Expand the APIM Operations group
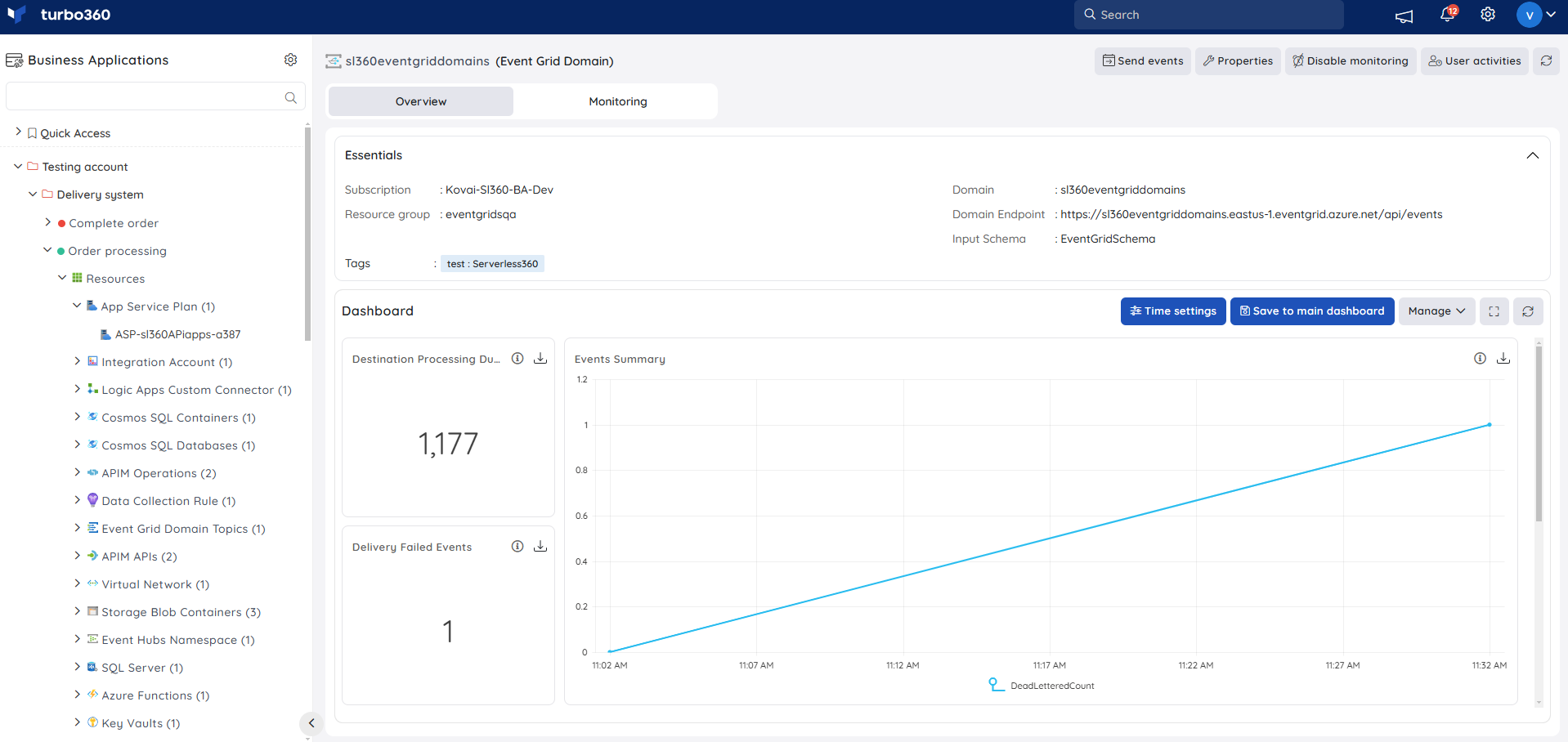Viewport: 1568px width, 742px height. pyautogui.click(x=77, y=472)
